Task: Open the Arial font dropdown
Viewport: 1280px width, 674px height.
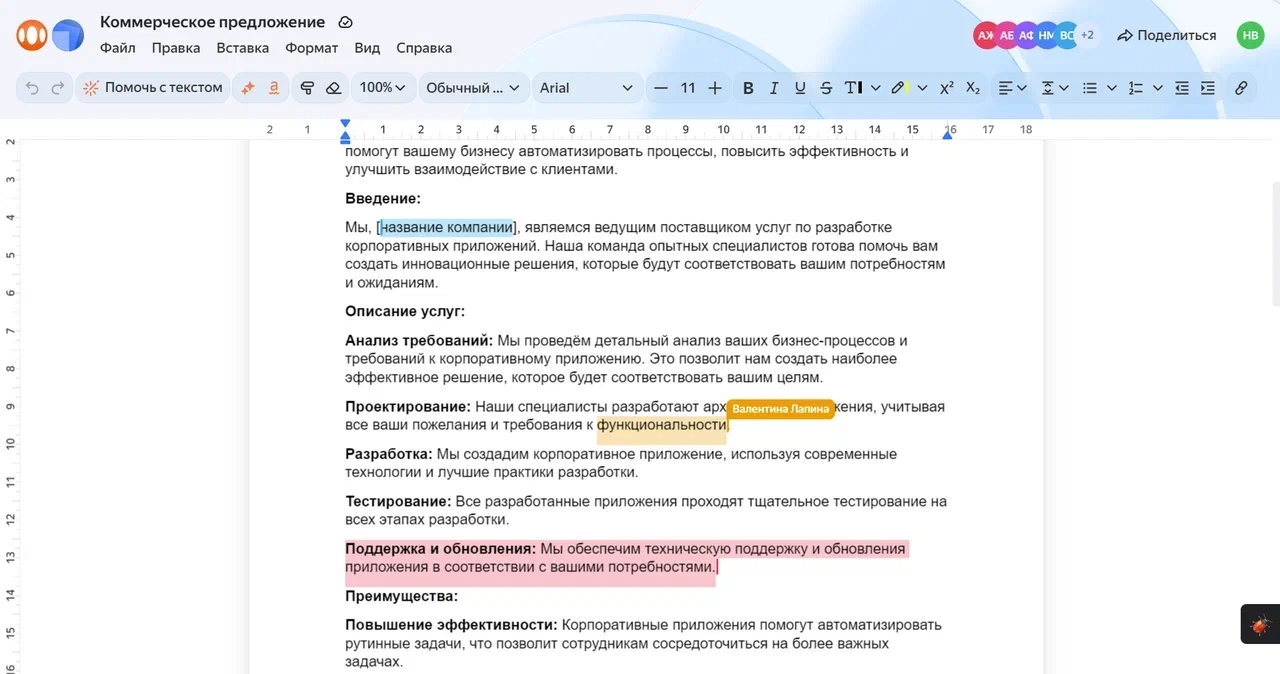Action: click(586, 88)
